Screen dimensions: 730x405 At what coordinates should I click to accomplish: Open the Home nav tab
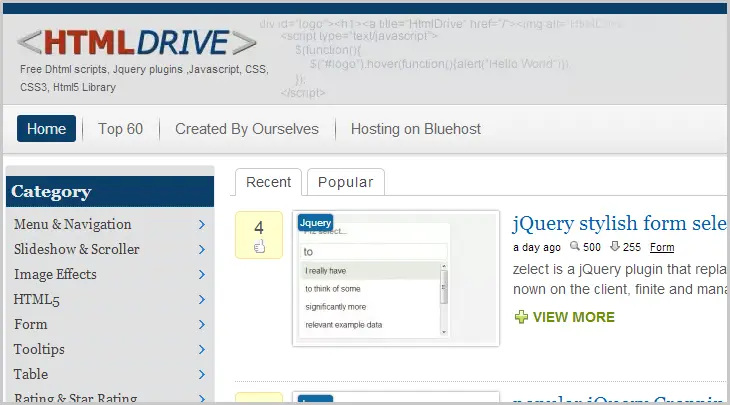tap(46, 128)
